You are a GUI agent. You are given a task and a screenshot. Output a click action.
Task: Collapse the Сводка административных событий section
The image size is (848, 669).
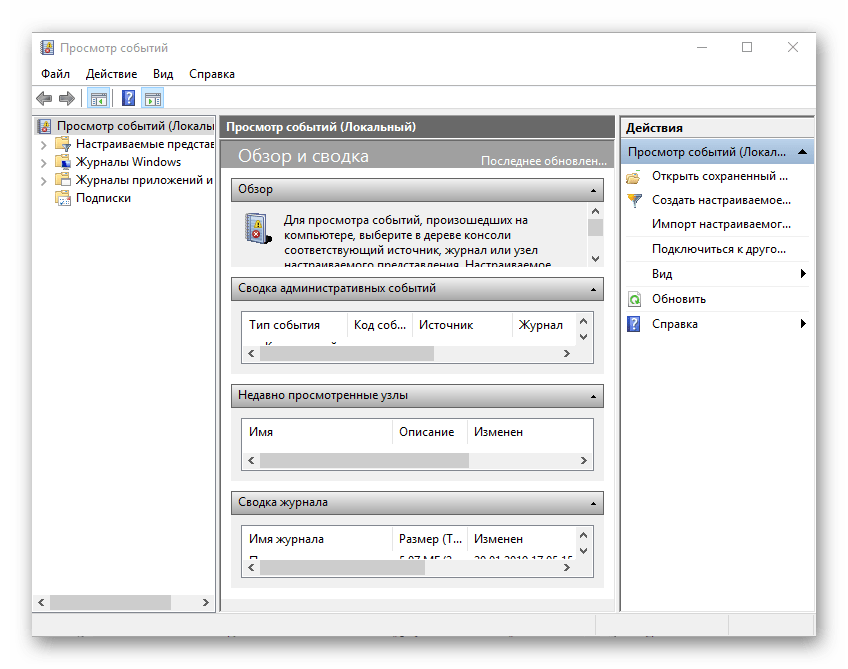coord(593,289)
